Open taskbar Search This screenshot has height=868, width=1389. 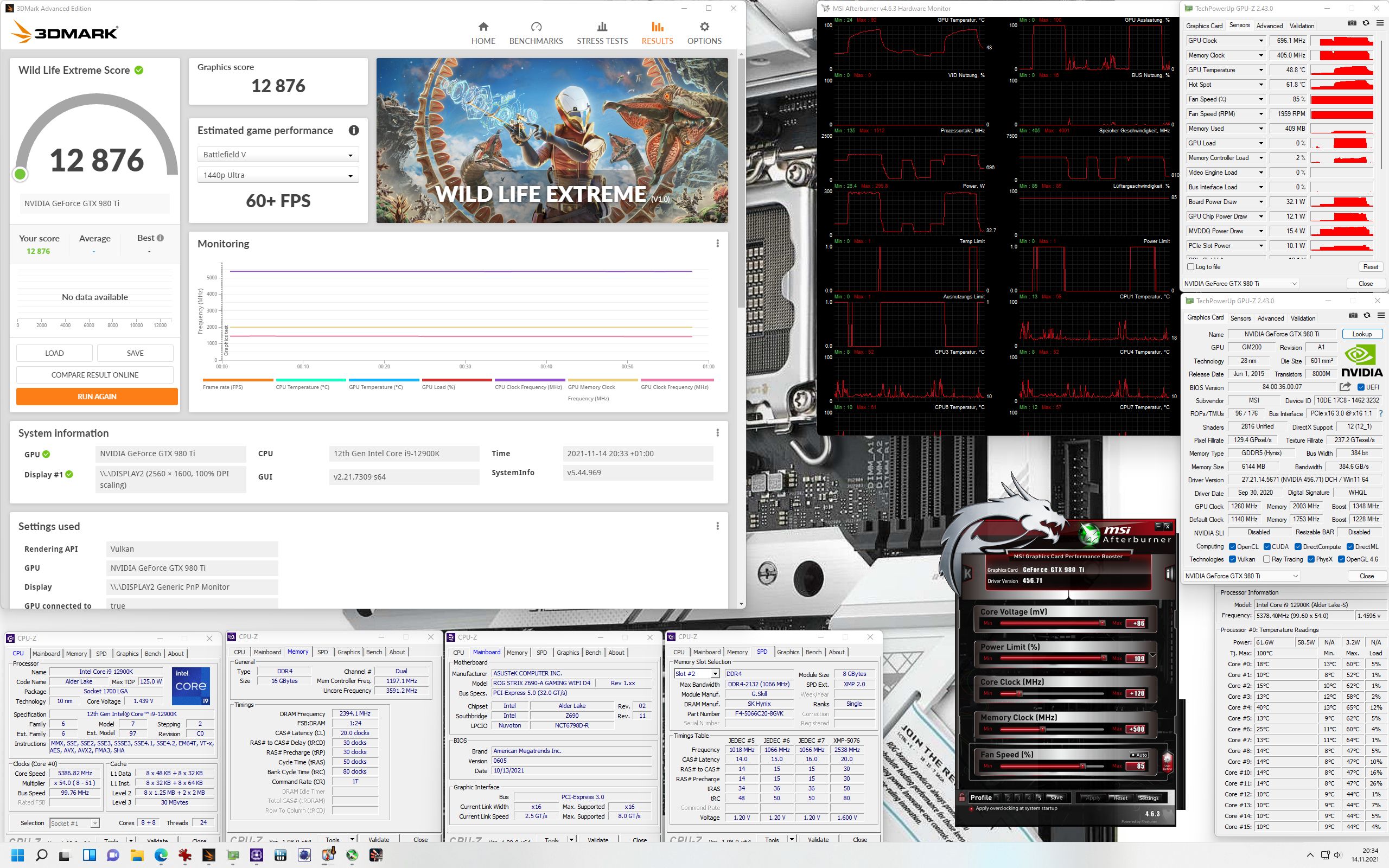click(x=41, y=855)
